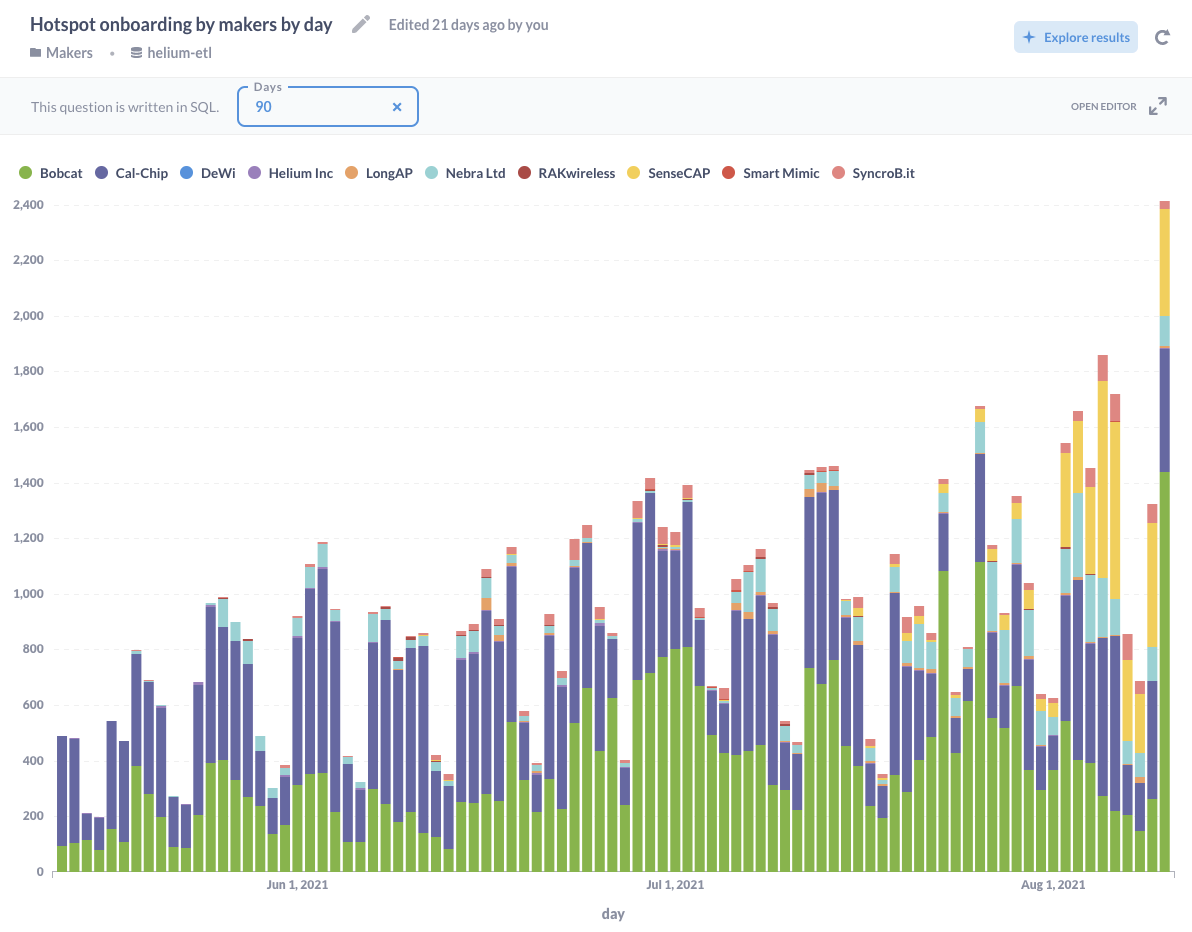This screenshot has width=1192, height=932.
Task: Refresh results with the circular arrow icon
Action: (1162, 37)
